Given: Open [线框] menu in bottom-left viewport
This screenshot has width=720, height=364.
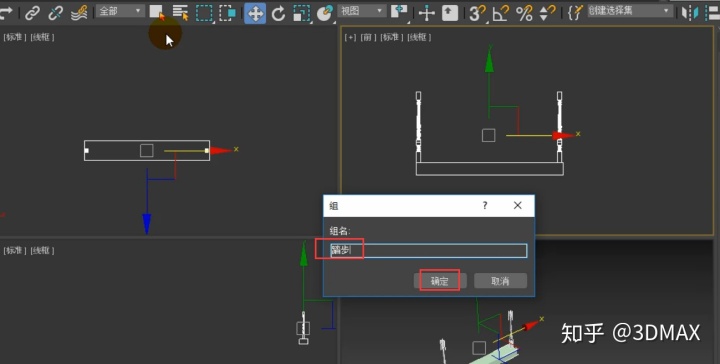Looking at the screenshot, I should (x=42, y=251).
